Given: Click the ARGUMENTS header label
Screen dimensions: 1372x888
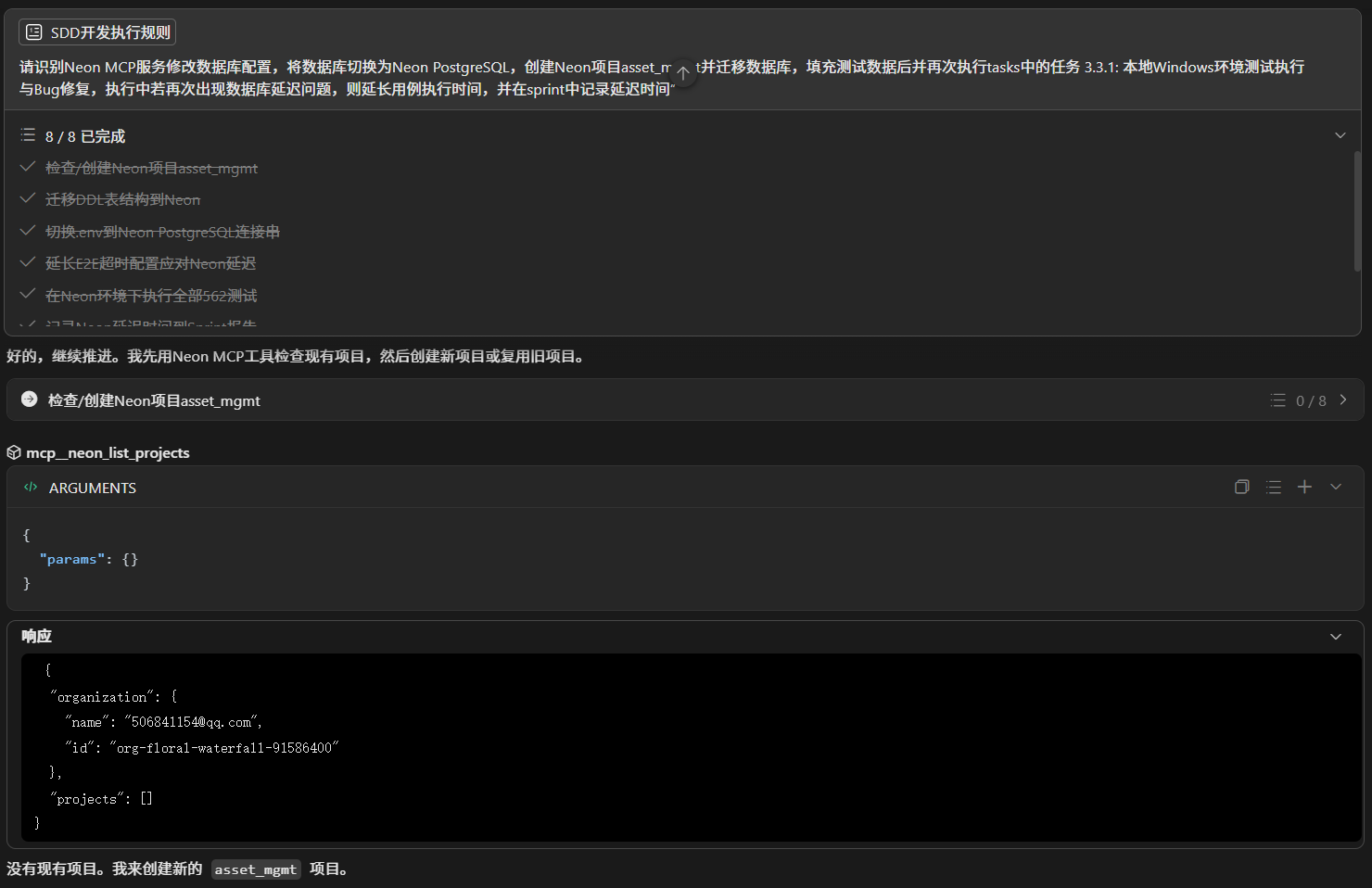Looking at the screenshot, I should coord(93,488).
